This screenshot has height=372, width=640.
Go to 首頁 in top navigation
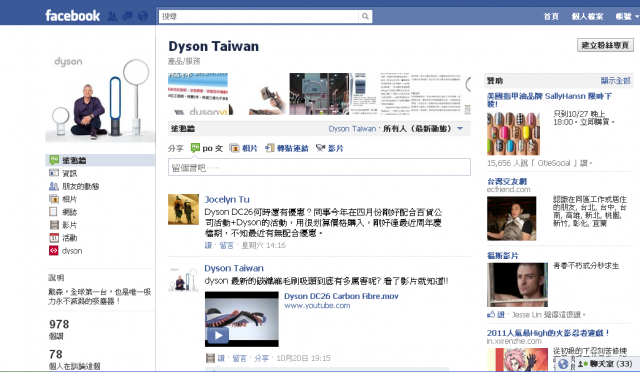click(551, 16)
